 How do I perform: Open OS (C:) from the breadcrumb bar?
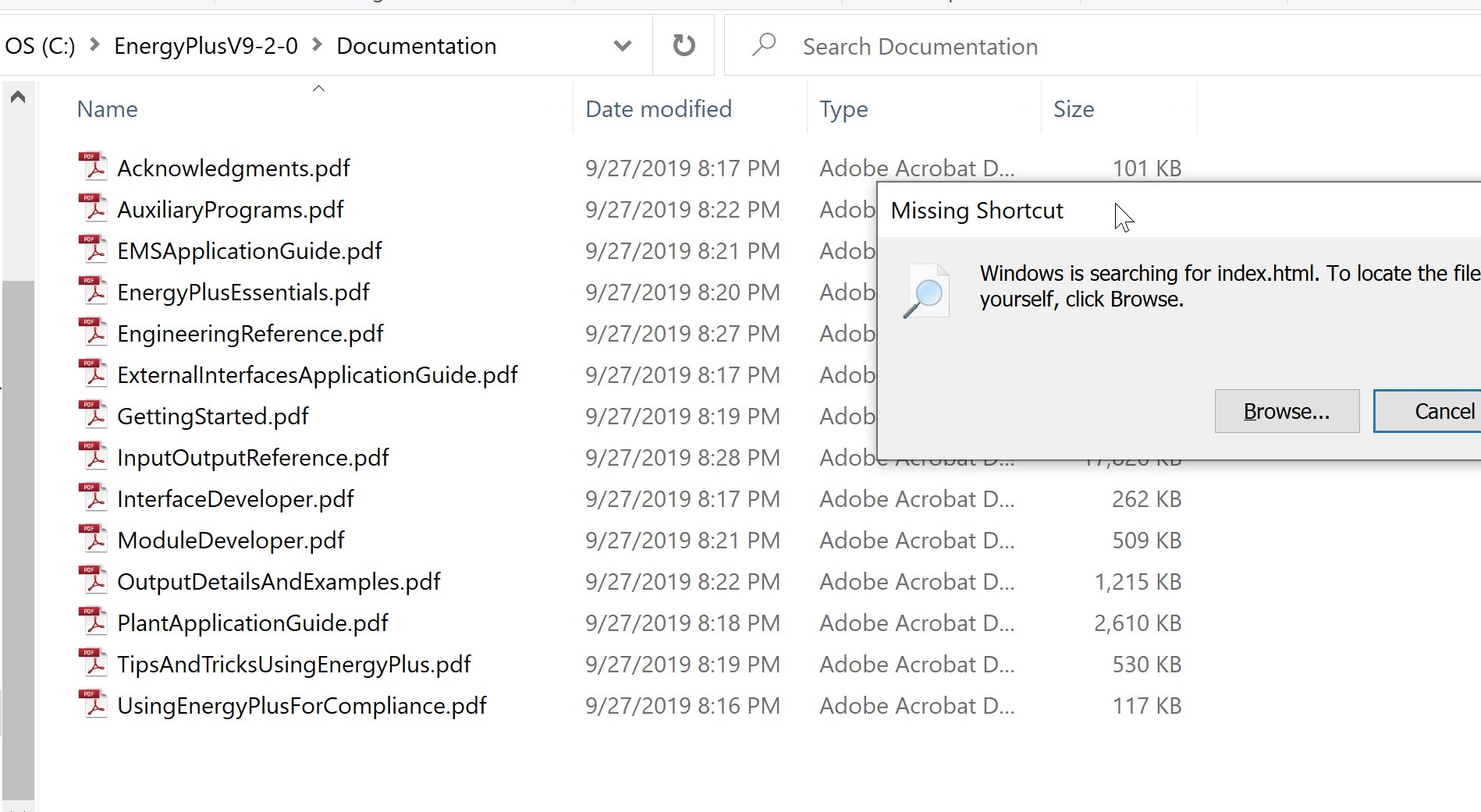tap(39, 45)
